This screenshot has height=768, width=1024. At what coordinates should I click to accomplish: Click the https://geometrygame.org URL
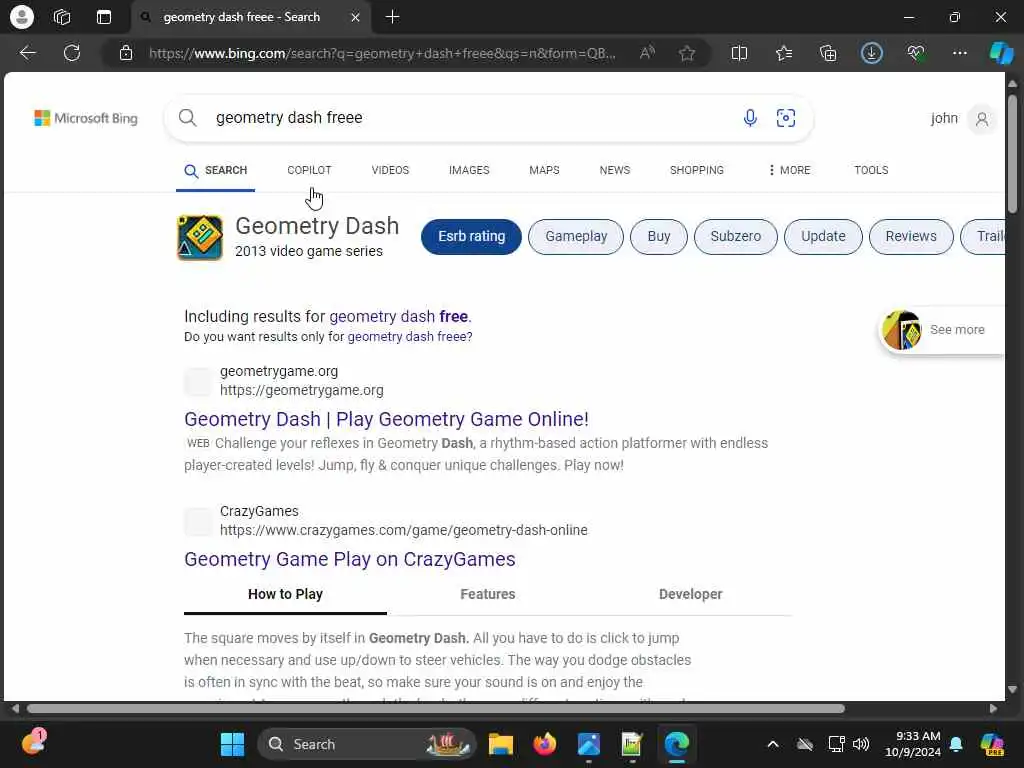302,391
